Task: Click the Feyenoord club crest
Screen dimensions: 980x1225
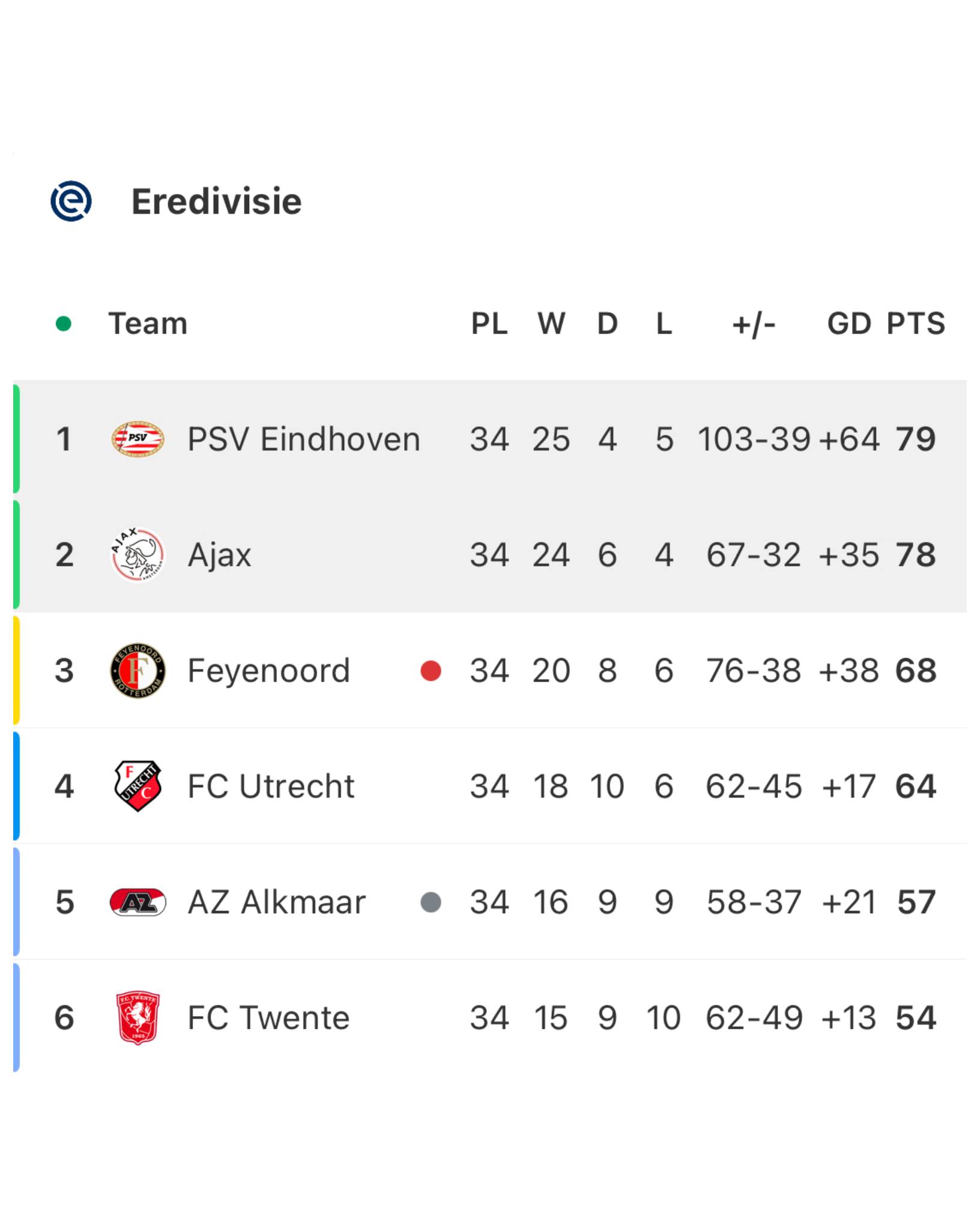Action: (138, 670)
